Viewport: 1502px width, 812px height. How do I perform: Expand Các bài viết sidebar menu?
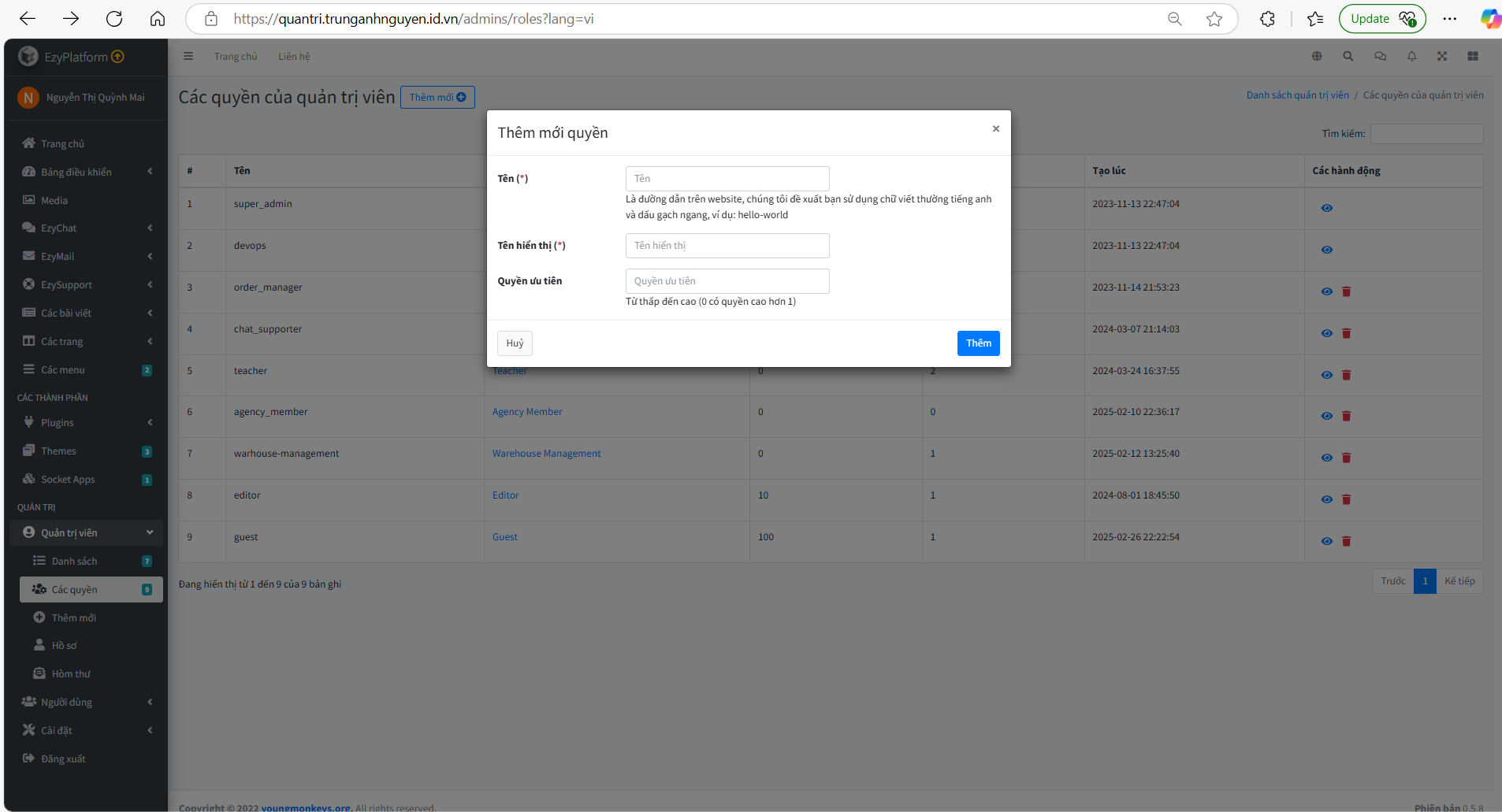tap(87, 313)
